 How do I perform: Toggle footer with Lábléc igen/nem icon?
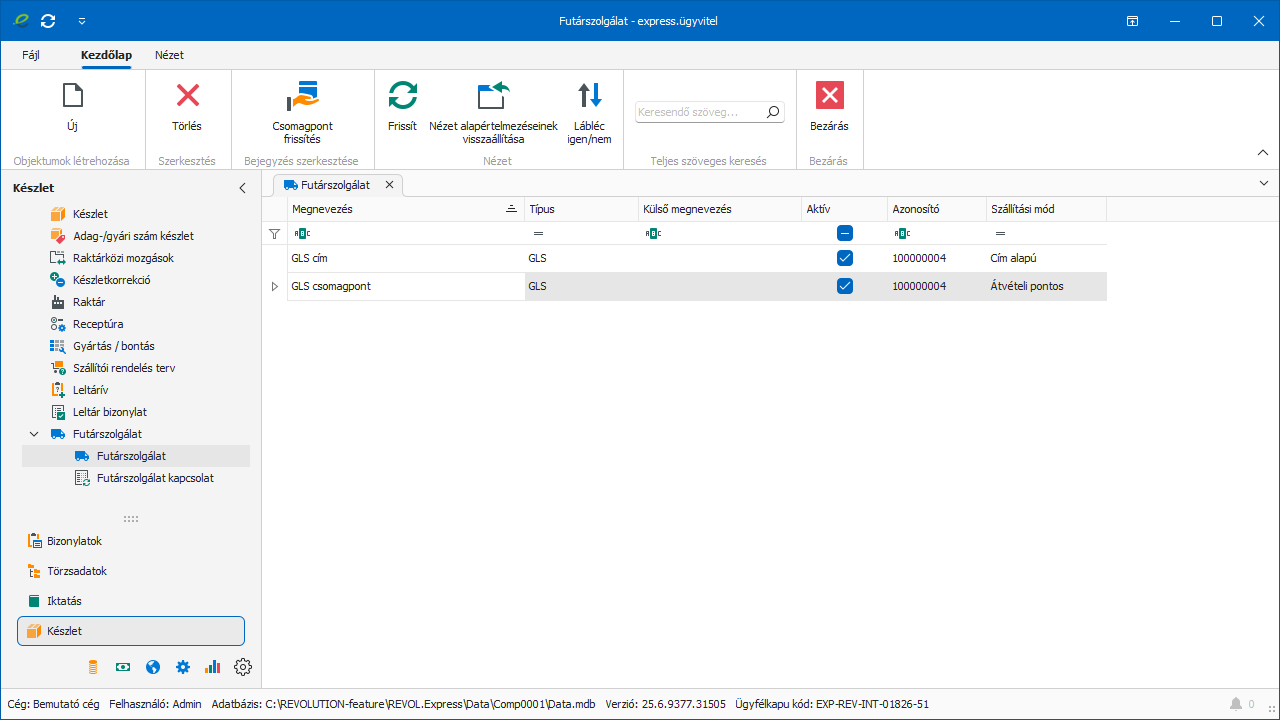pyautogui.click(x=590, y=96)
